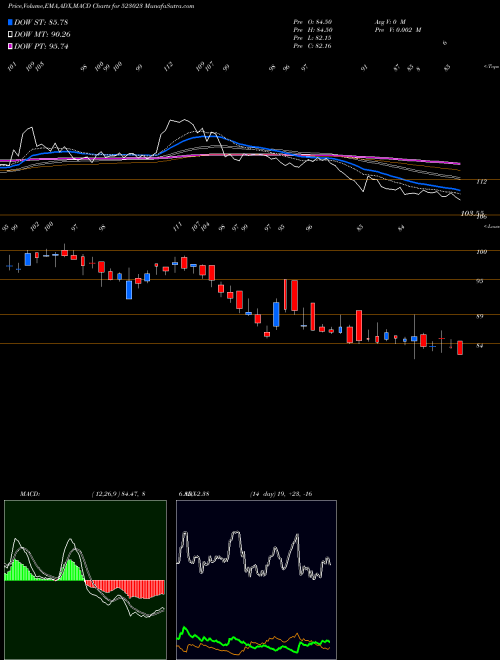Click the chart title mentioning MunafaSutra.com
Viewport: 500px width, 660px height.
(101, 6)
